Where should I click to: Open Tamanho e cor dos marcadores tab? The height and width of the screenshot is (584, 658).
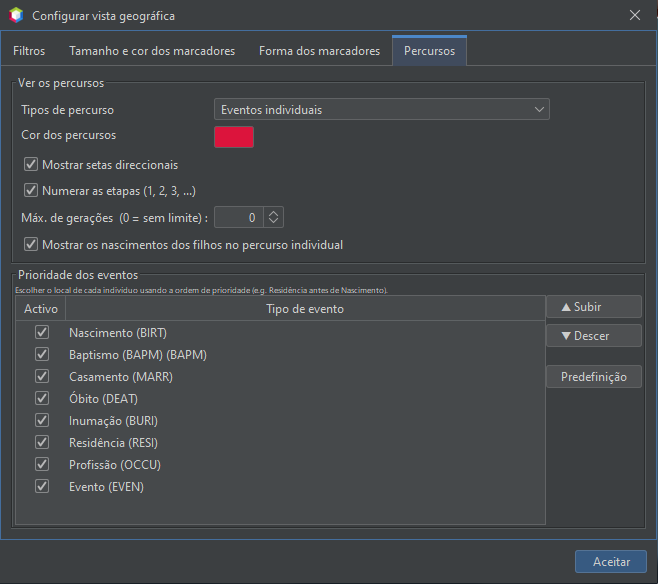(x=152, y=51)
